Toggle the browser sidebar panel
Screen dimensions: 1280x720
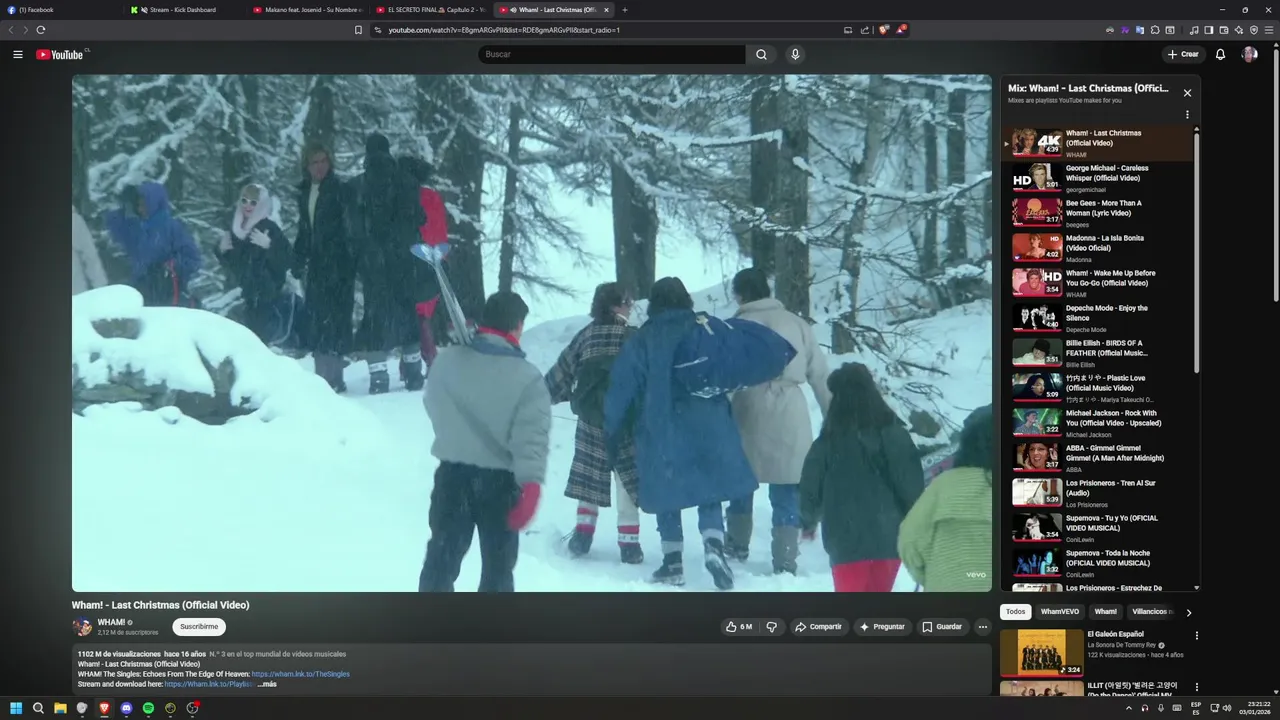tap(1208, 30)
